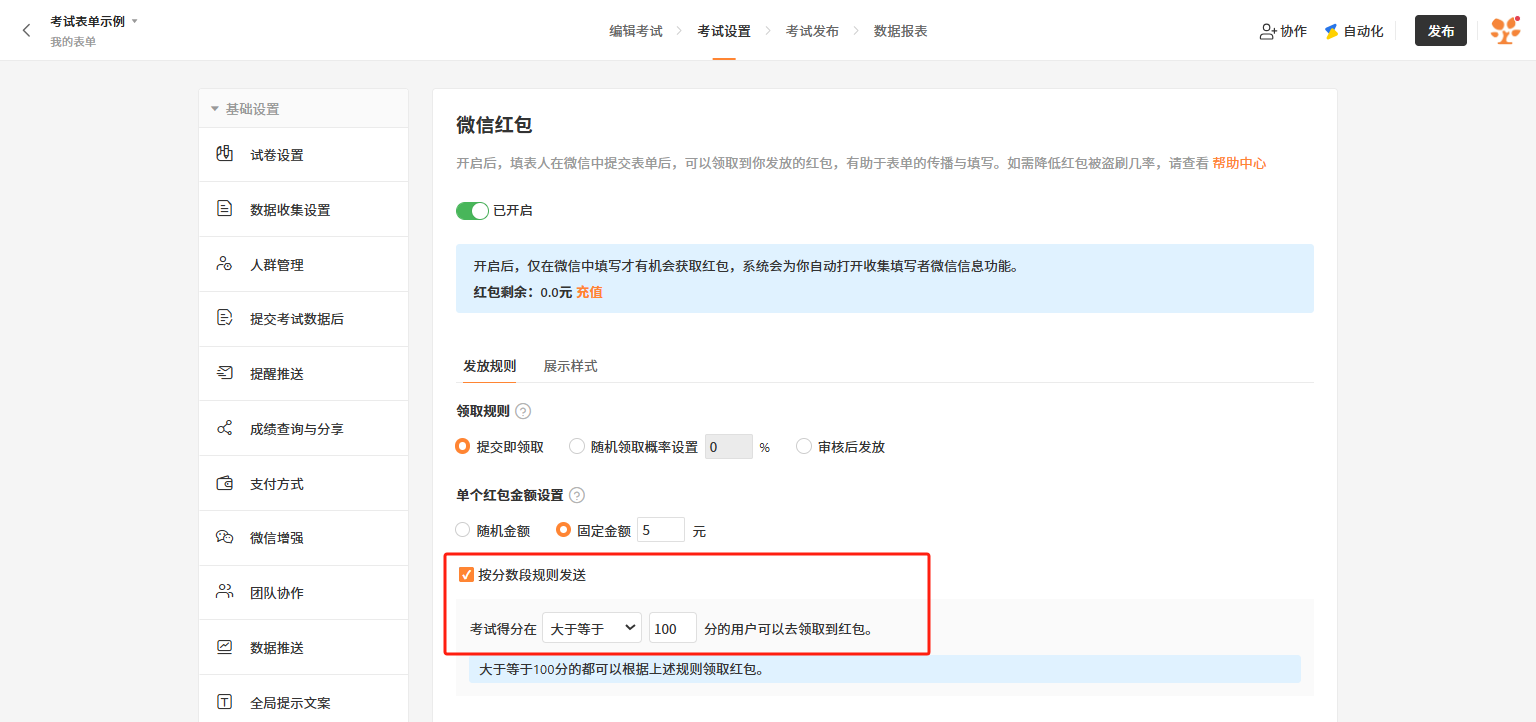Open the 发放规则 tab

pos(489,366)
